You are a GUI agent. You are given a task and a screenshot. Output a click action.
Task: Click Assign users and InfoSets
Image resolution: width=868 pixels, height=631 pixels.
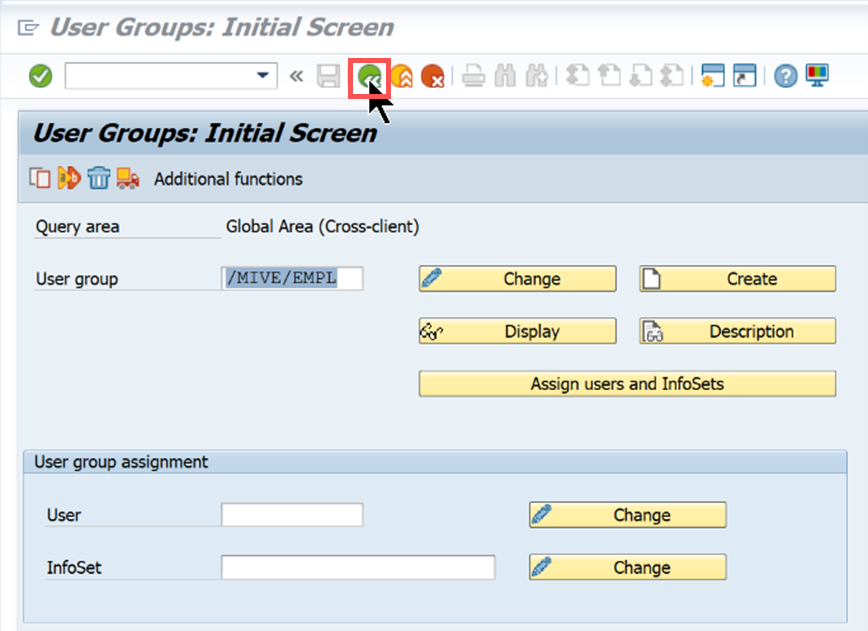[628, 384]
